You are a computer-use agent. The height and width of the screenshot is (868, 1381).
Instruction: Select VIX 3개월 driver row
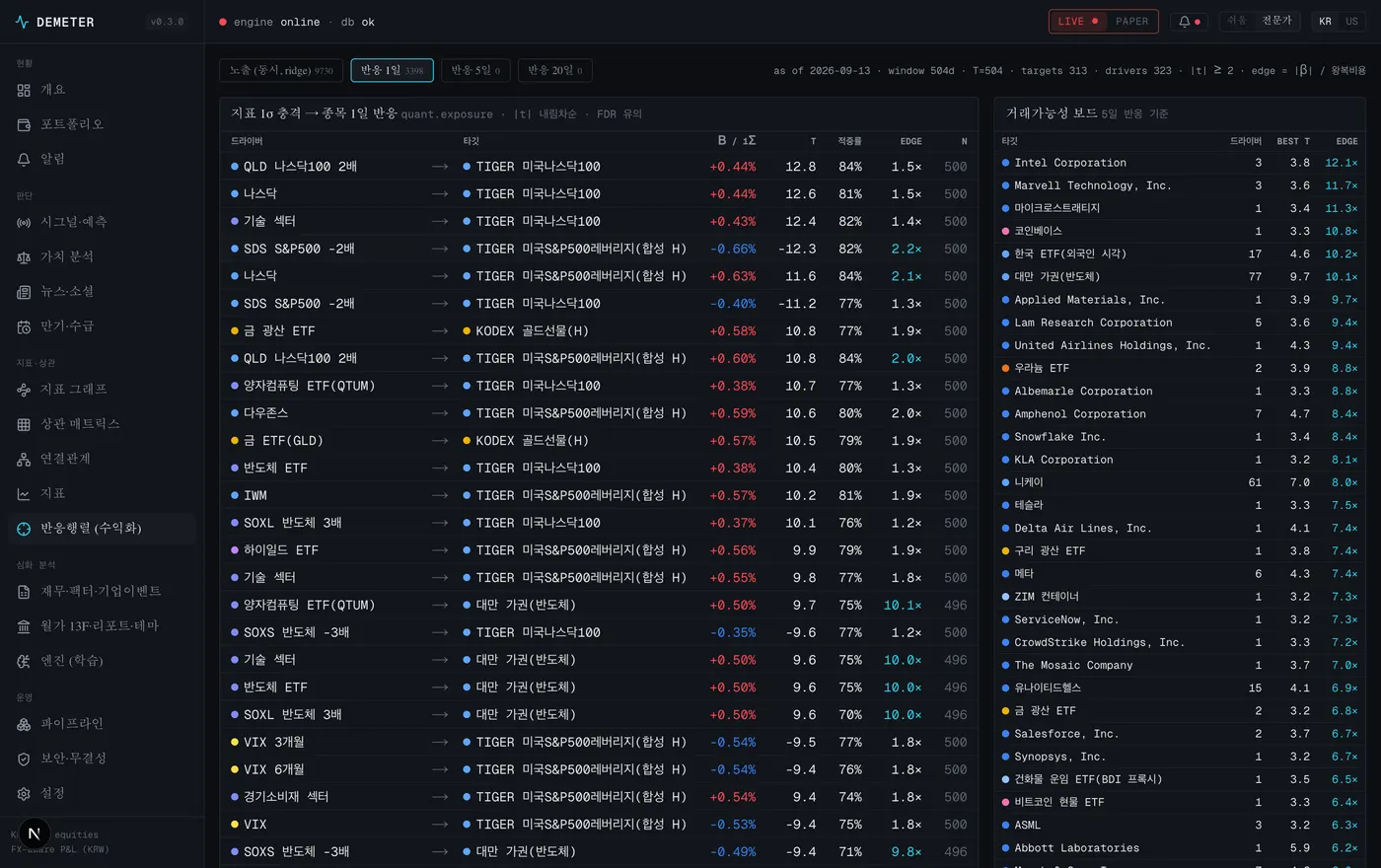599,742
